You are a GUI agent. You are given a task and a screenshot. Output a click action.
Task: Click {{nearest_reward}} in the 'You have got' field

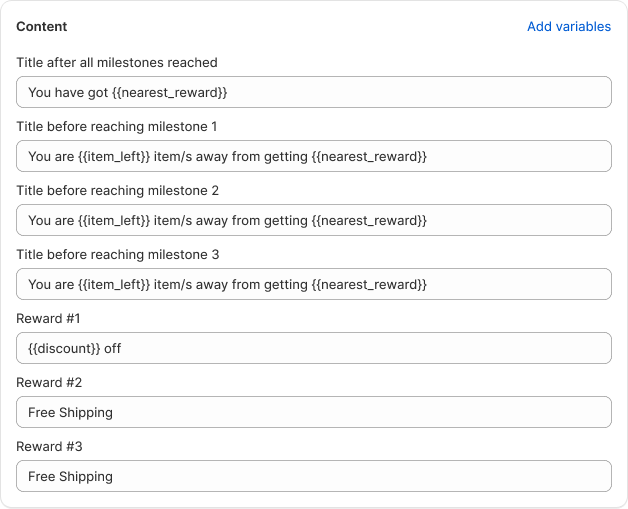click(170, 92)
